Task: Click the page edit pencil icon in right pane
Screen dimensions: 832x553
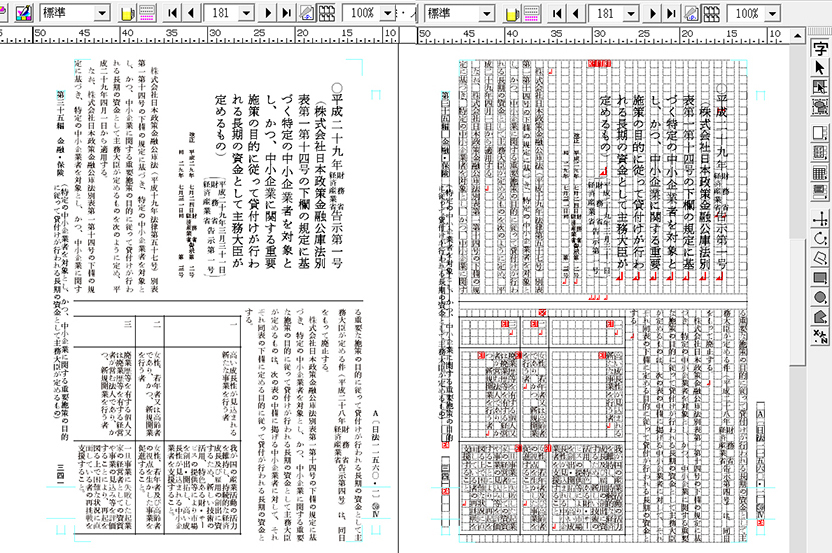Action: [691, 13]
